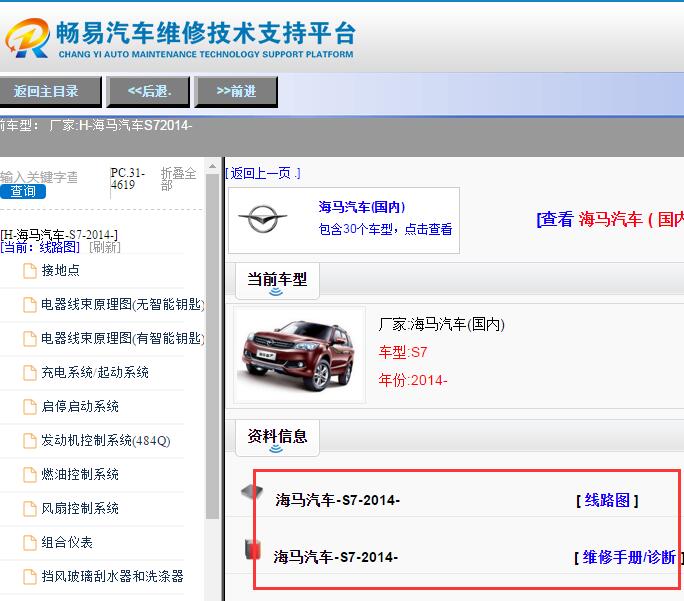The image size is (684, 601).
Task: Click the PC.31-4619 text
Action: click(127, 179)
